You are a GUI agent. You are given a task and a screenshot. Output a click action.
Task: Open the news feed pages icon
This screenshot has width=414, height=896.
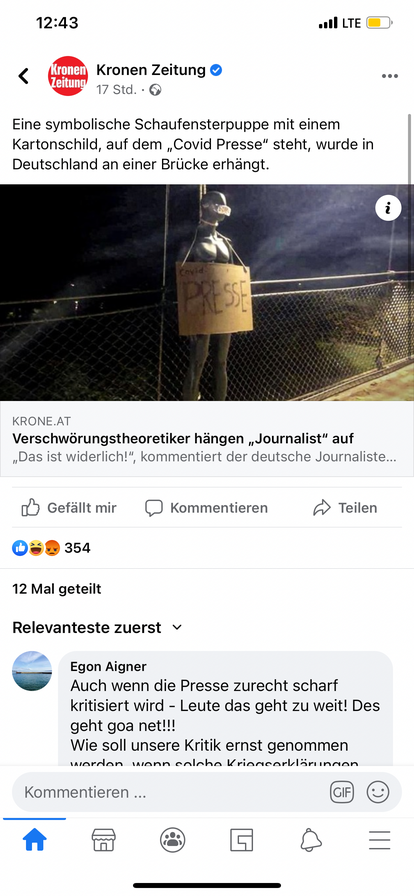pyautogui.click(x=241, y=840)
